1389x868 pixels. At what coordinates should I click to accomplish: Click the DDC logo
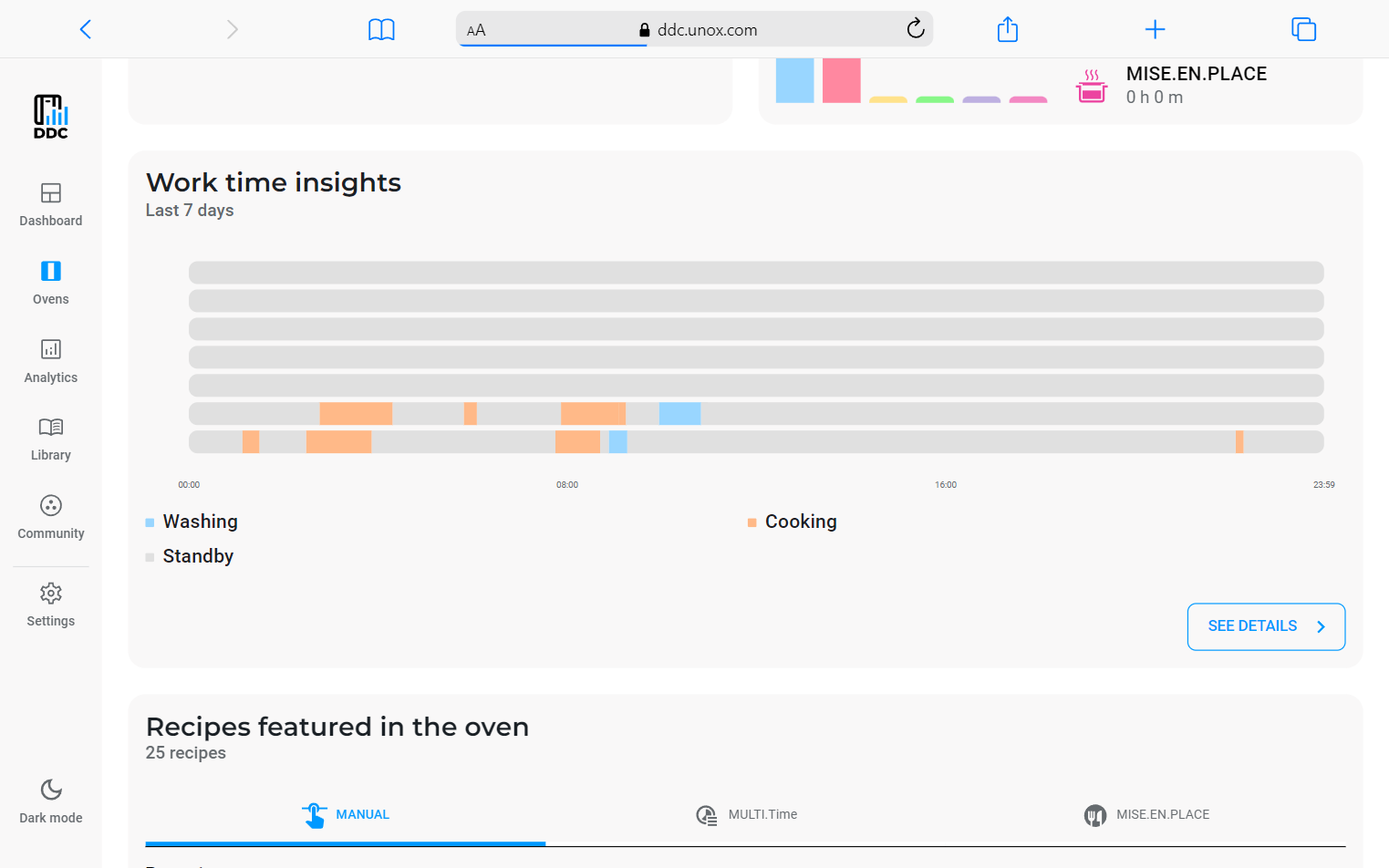pos(51,117)
